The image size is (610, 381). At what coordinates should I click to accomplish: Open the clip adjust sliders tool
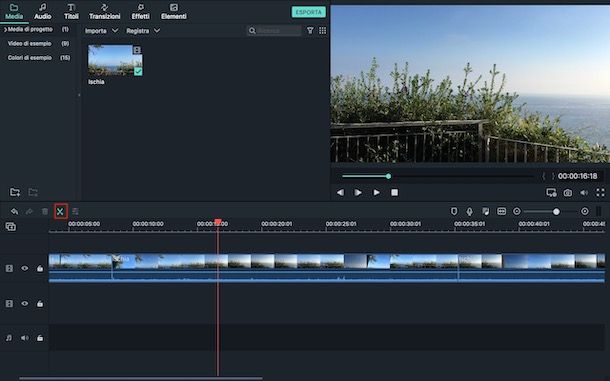click(x=75, y=211)
